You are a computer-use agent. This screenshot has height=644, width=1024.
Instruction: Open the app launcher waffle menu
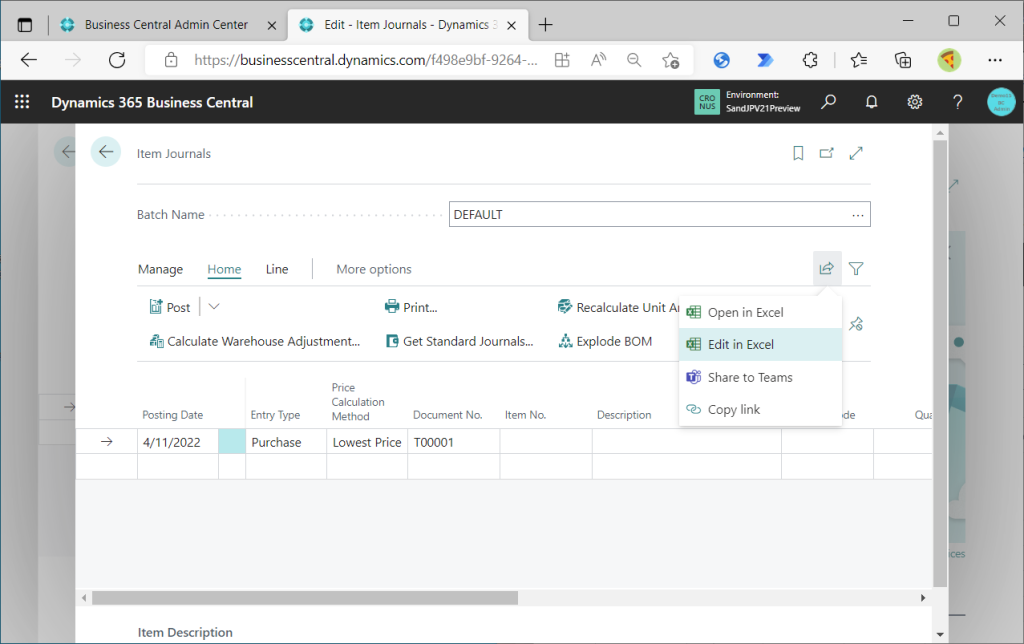point(22,102)
